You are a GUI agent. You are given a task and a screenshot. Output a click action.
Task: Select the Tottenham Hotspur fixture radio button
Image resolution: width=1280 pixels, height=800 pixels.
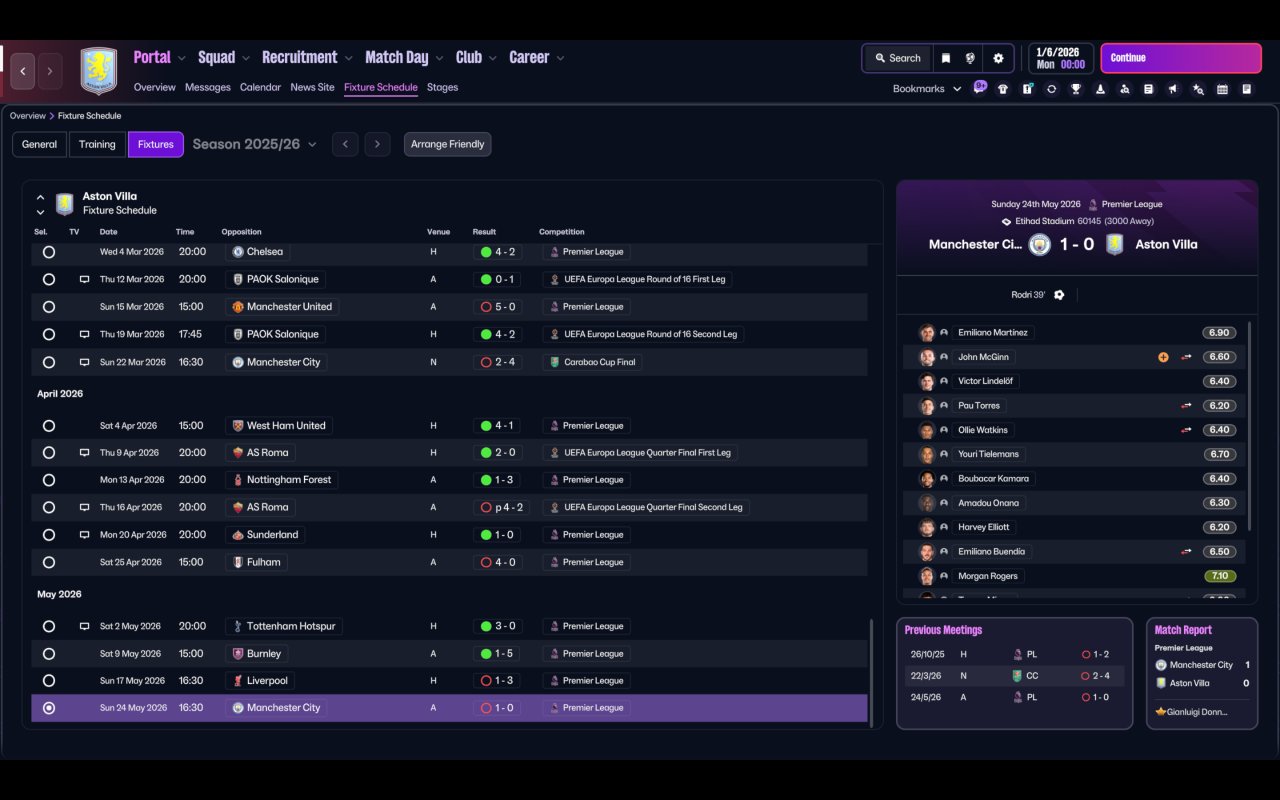tap(49, 626)
